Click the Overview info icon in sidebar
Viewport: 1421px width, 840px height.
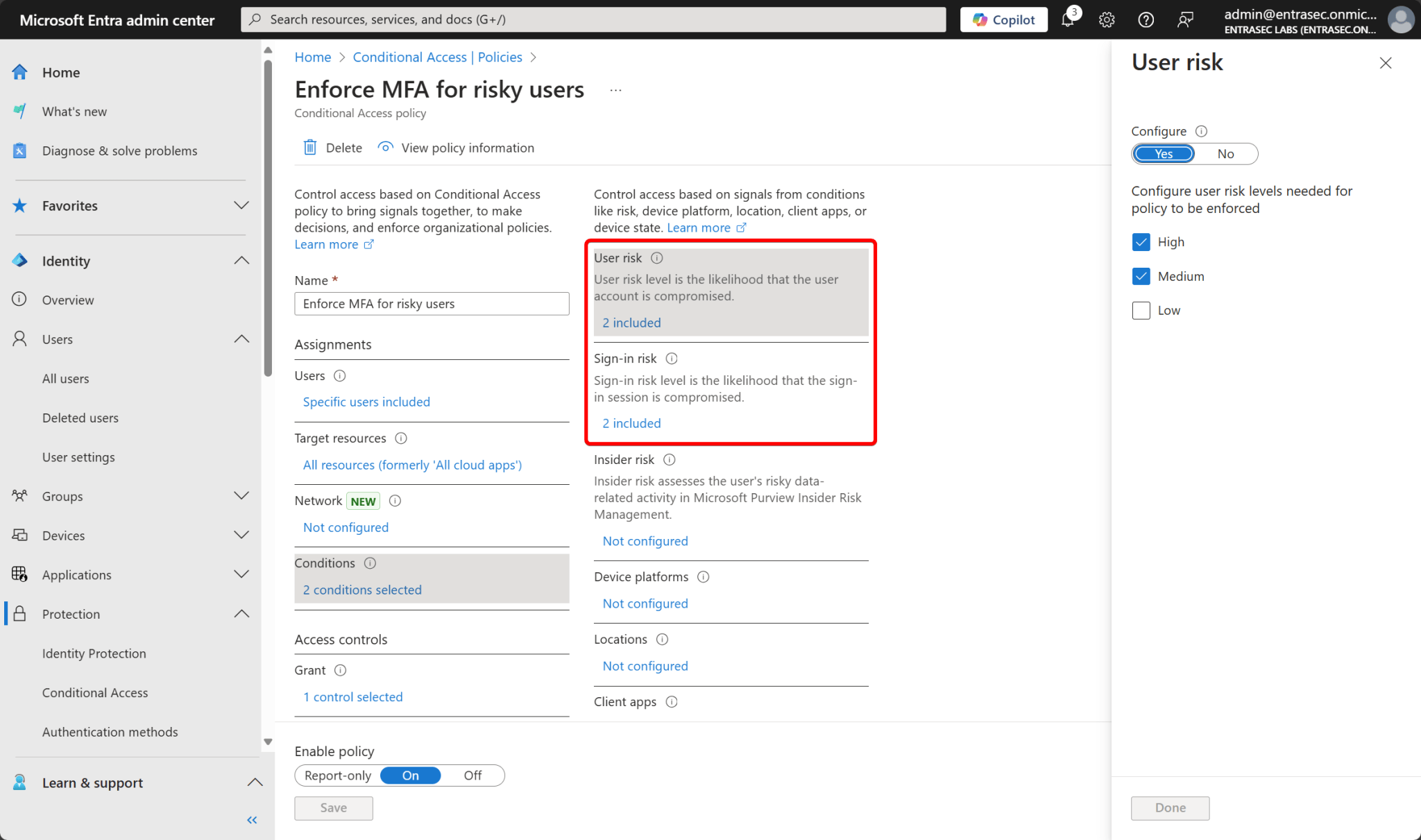[19, 300]
